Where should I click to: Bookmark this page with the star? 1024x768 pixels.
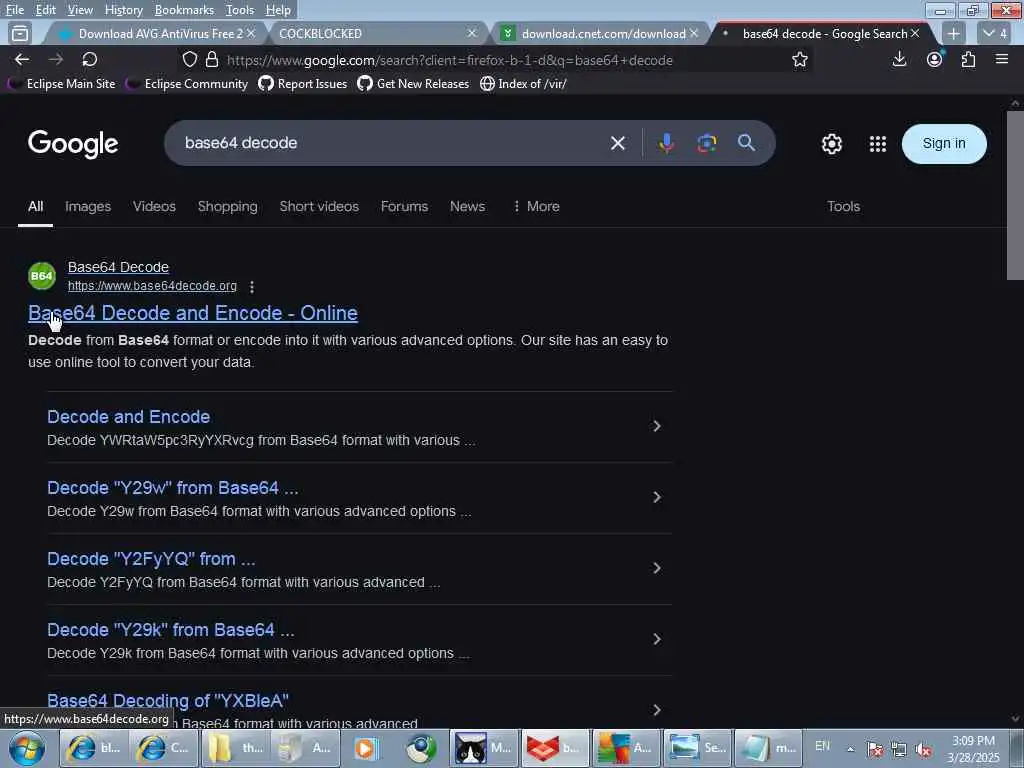[799, 59]
